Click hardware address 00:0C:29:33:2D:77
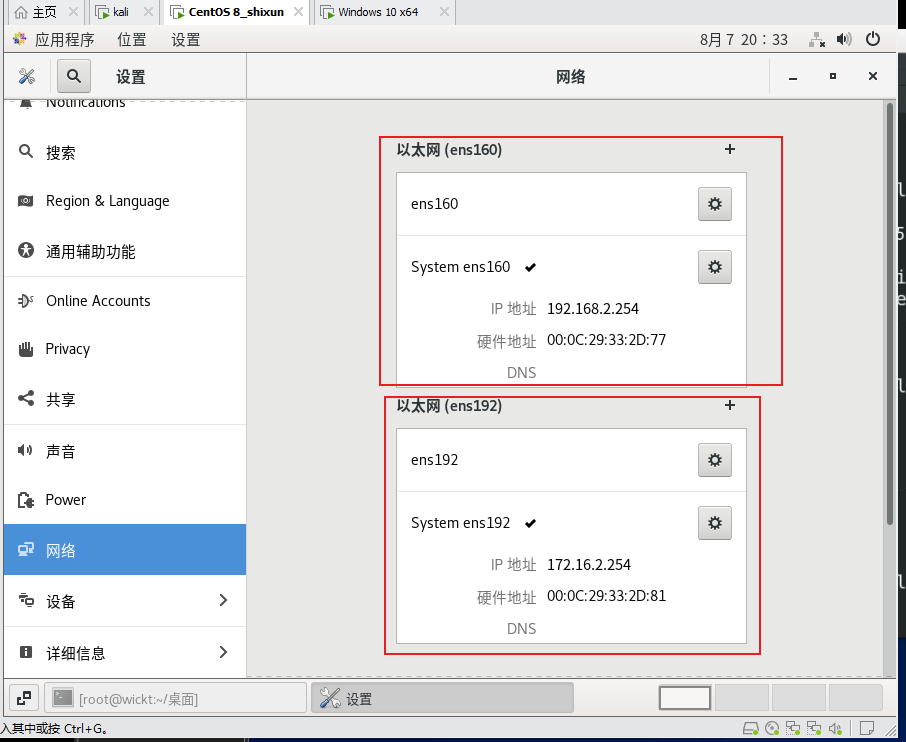906x742 pixels. [x=606, y=340]
